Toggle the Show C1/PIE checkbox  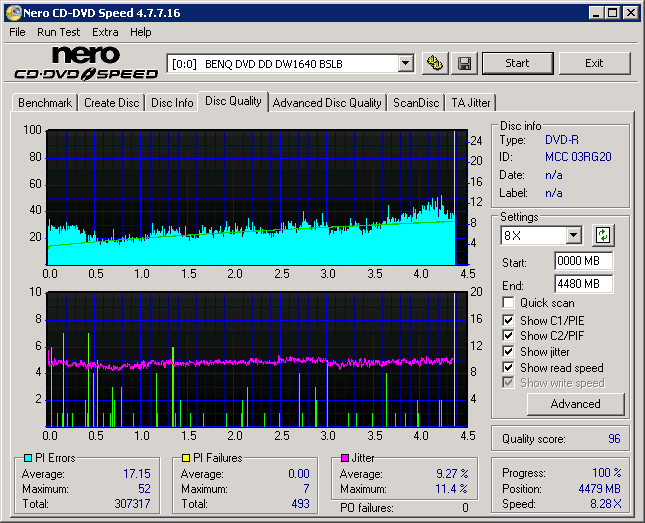point(509,320)
